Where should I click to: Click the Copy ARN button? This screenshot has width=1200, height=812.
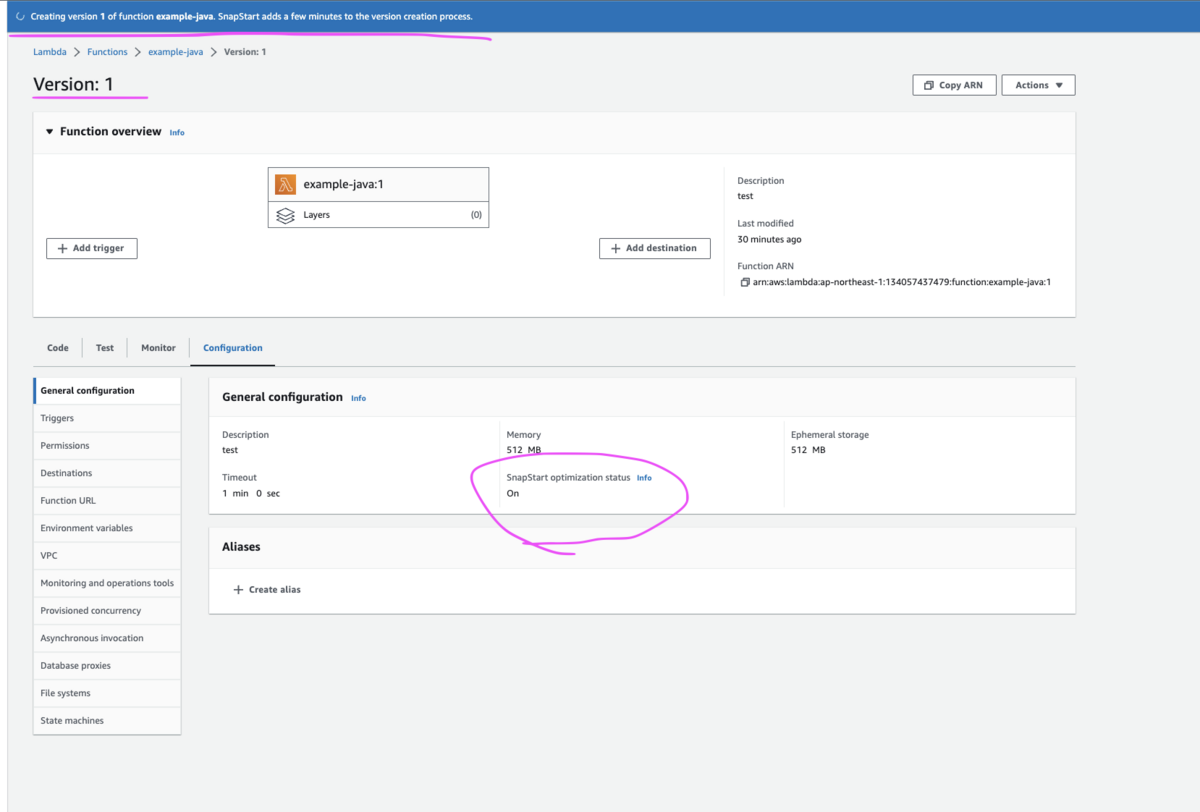tap(953, 85)
